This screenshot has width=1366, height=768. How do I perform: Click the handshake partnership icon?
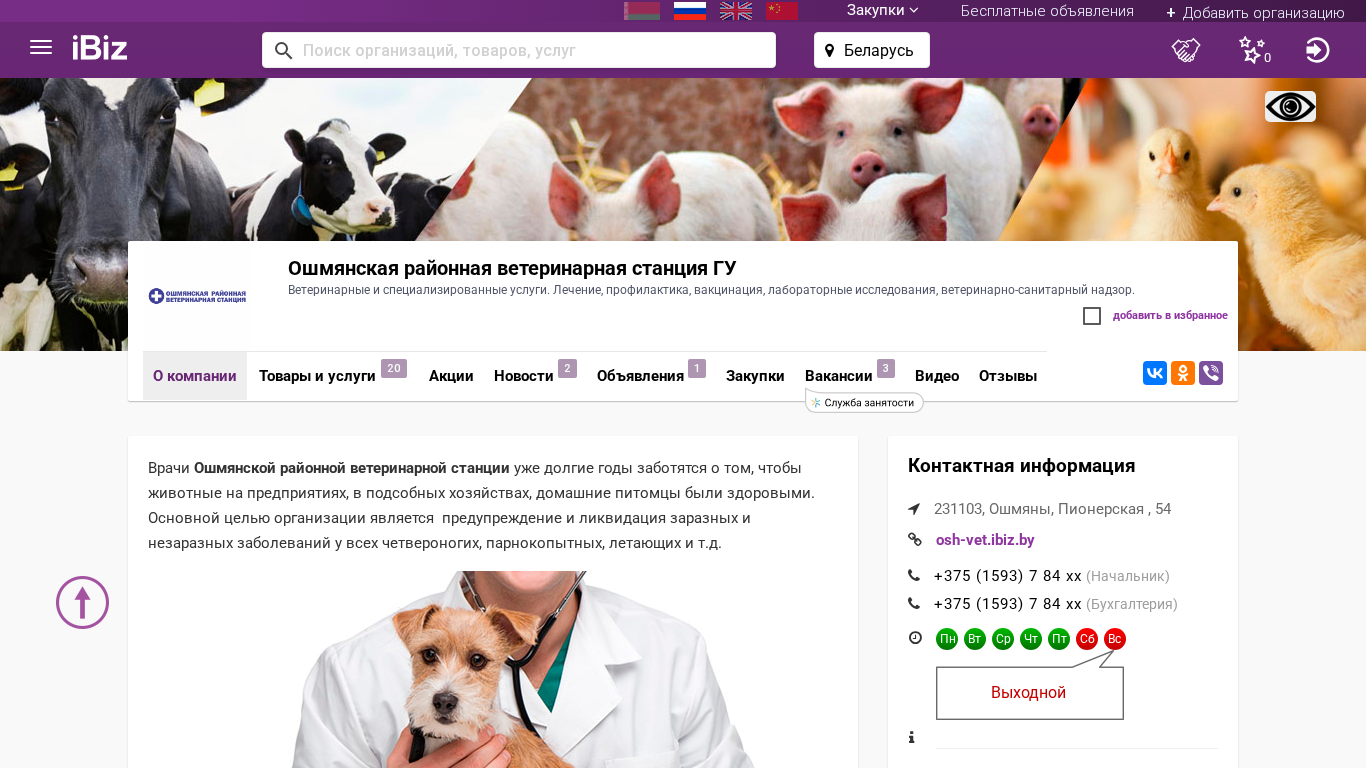click(1186, 50)
